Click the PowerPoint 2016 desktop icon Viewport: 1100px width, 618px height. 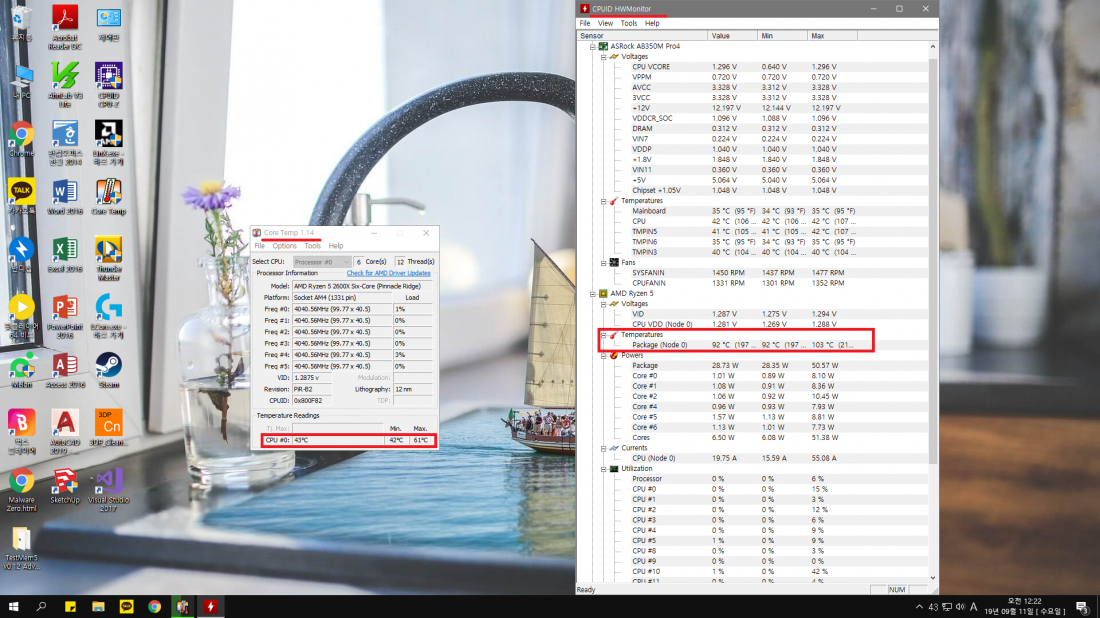click(65, 317)
